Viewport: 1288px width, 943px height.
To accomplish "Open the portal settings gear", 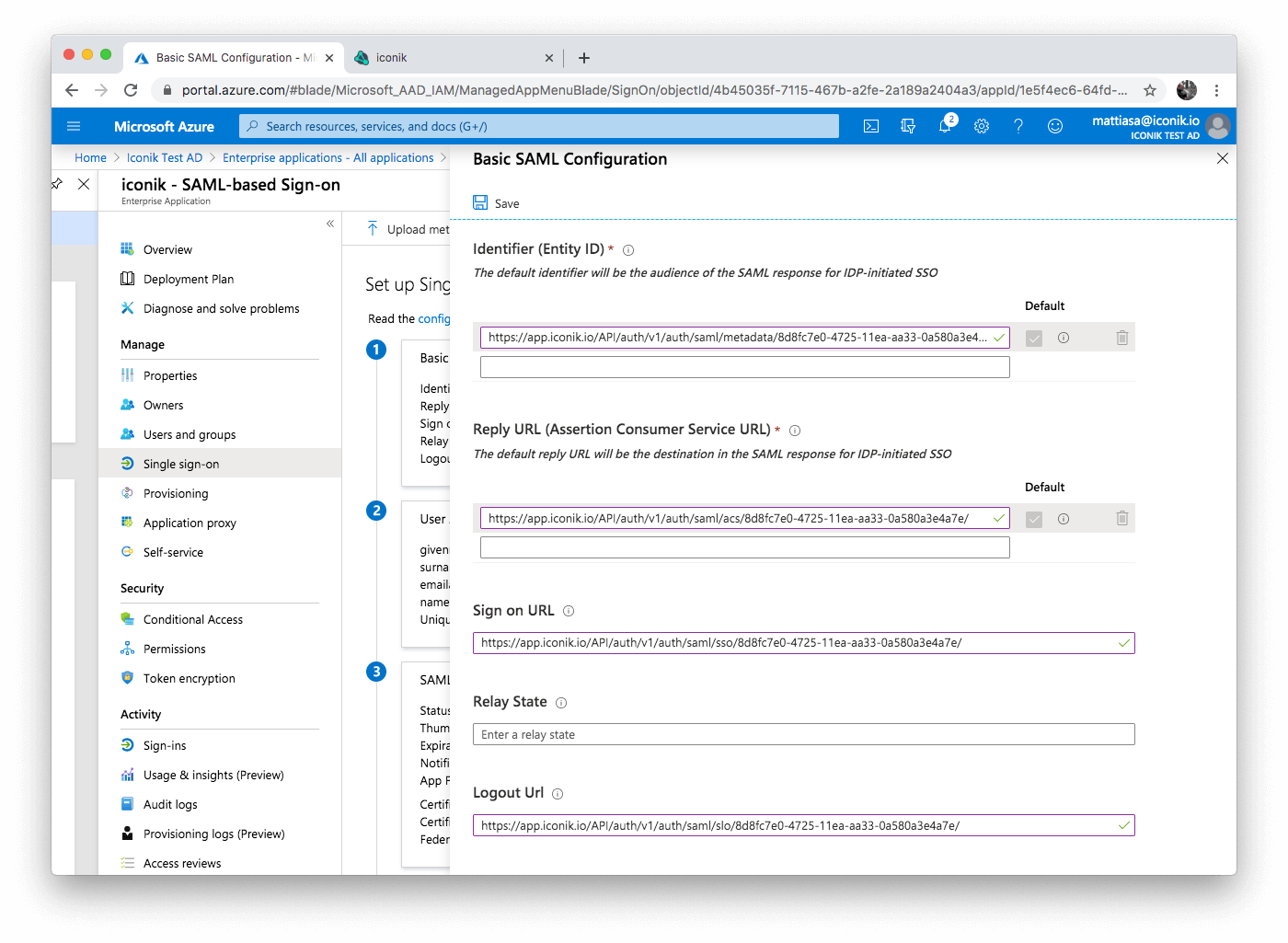I will (x=981, y=126).
